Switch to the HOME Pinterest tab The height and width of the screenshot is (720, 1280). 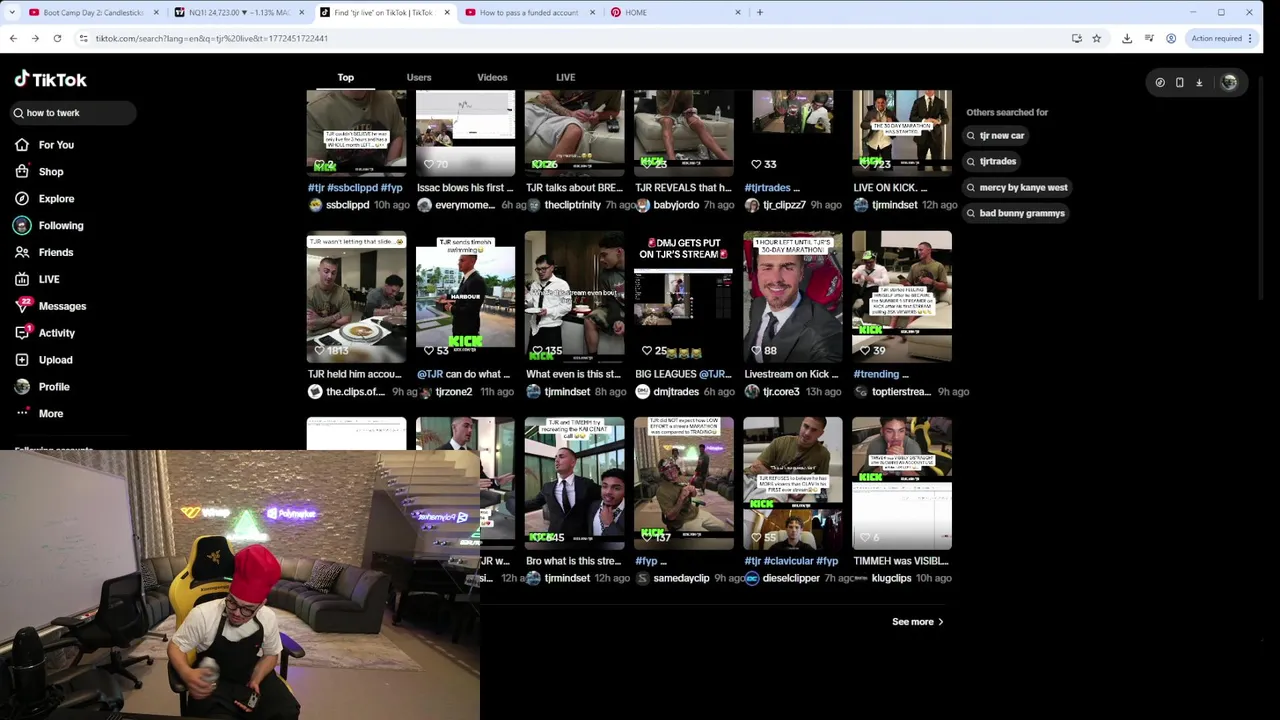coord(676,12)
